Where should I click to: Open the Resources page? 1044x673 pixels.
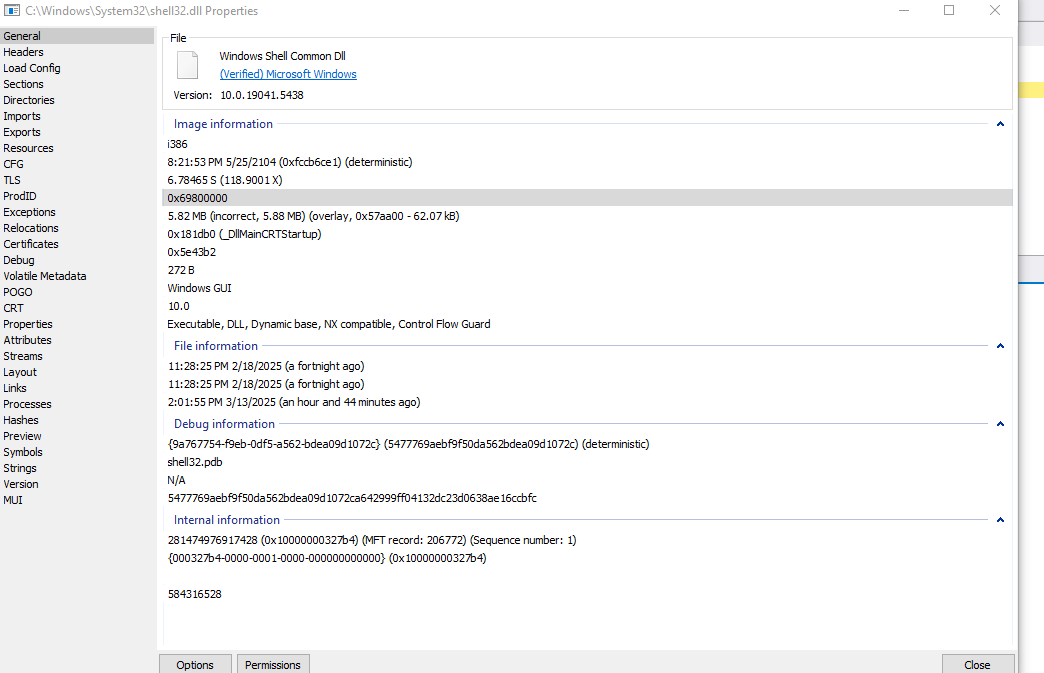click(77, 148)
